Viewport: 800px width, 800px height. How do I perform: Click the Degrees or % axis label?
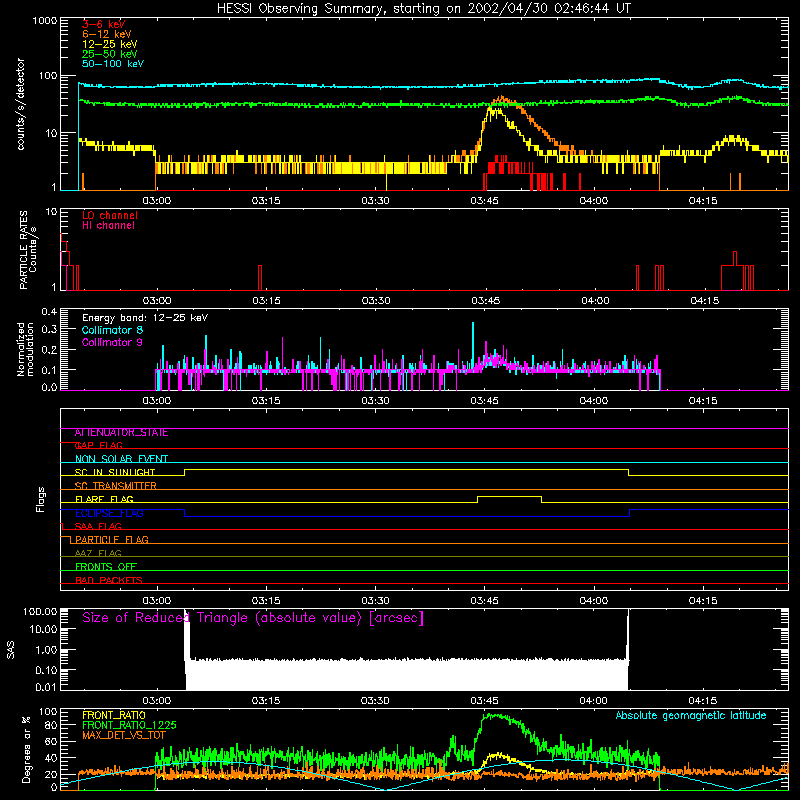coord(26,749)
